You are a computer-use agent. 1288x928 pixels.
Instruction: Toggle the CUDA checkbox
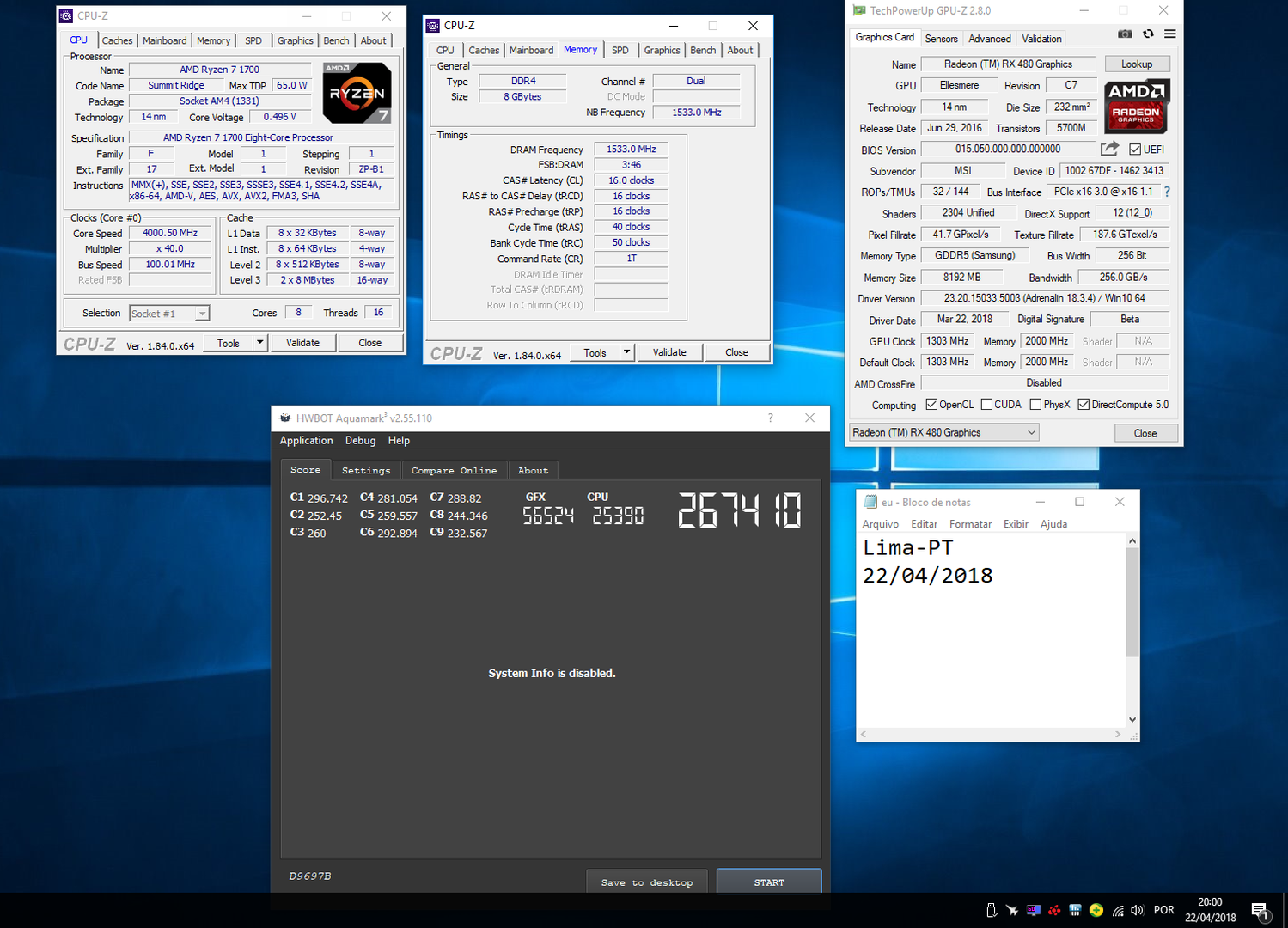(986, 405)
